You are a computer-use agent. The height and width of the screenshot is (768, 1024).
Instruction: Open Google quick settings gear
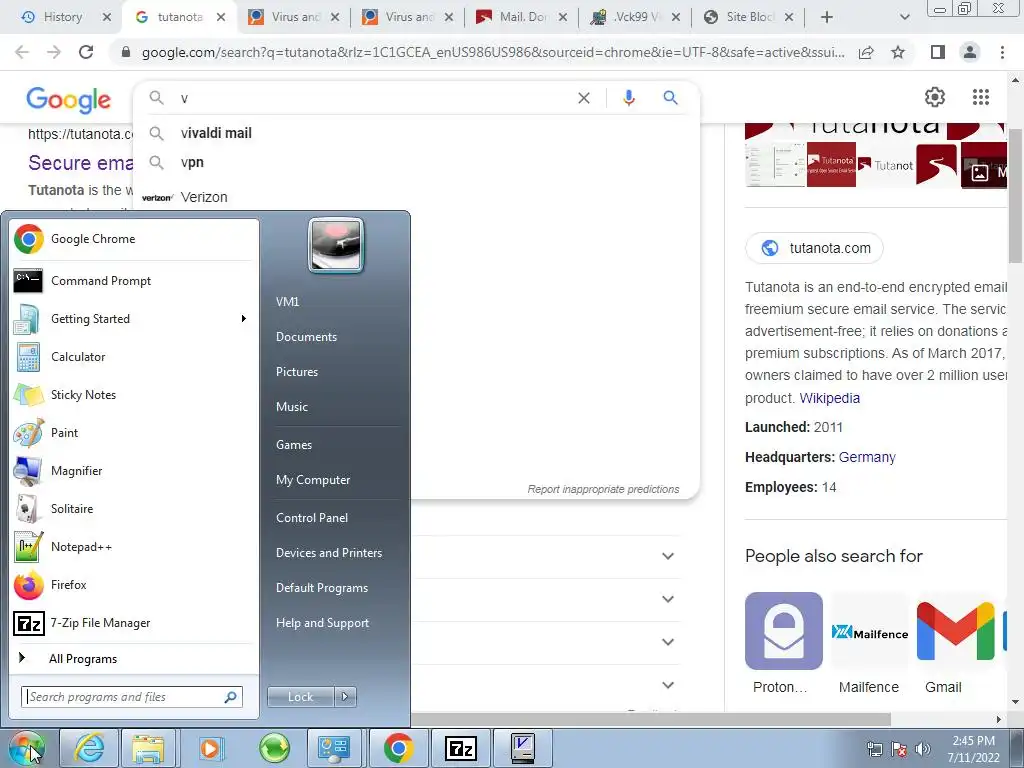[935, 97]
